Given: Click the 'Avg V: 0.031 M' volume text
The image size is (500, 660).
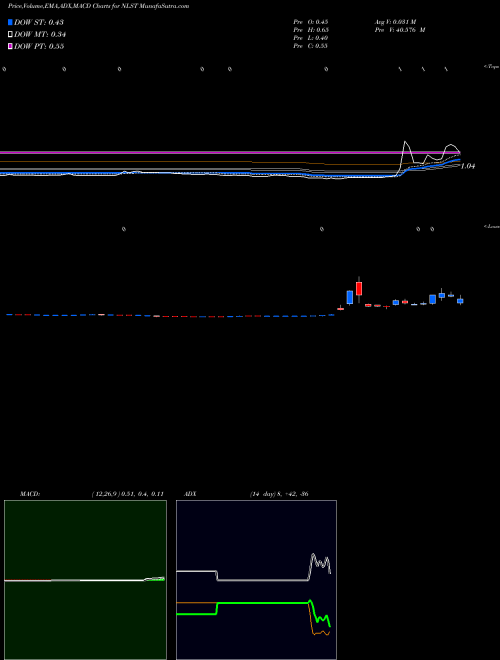Looking at the screenshot, I should coord(395,22).
